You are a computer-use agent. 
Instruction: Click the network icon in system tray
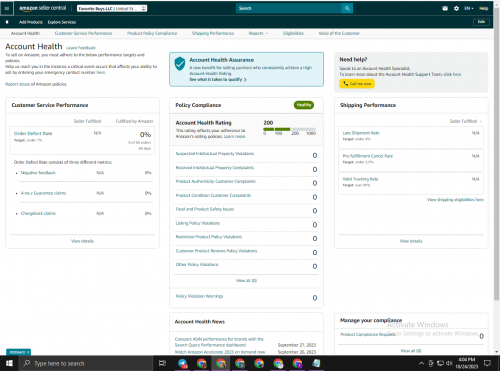(x=440, y=363)
